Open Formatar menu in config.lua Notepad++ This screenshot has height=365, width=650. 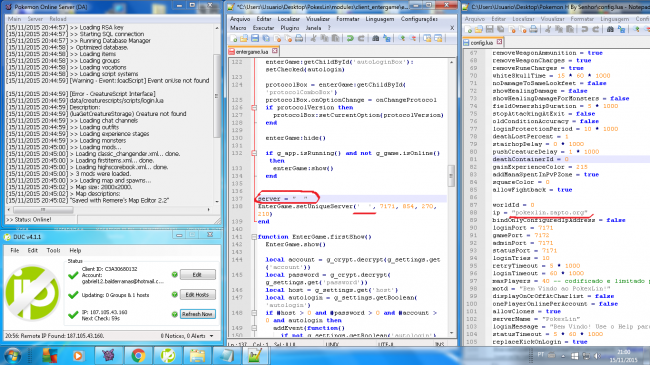582,19
